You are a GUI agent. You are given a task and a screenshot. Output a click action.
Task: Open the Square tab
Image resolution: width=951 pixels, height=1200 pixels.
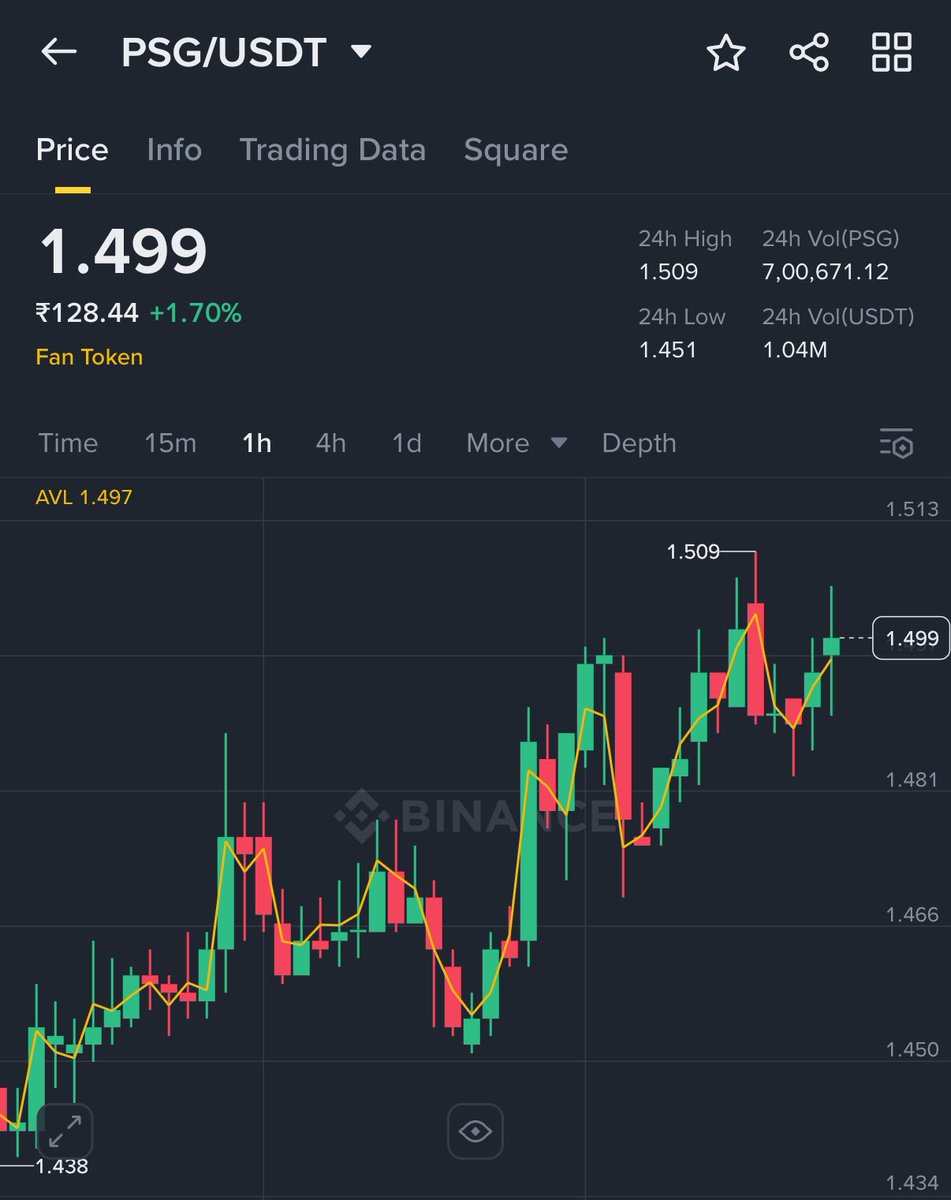tap(516, 150)
